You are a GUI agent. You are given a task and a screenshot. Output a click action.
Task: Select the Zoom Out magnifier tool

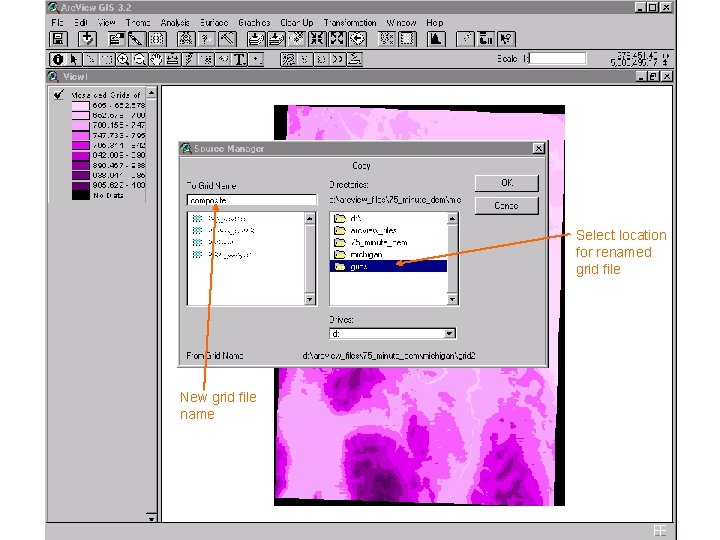tap(140, 59)
